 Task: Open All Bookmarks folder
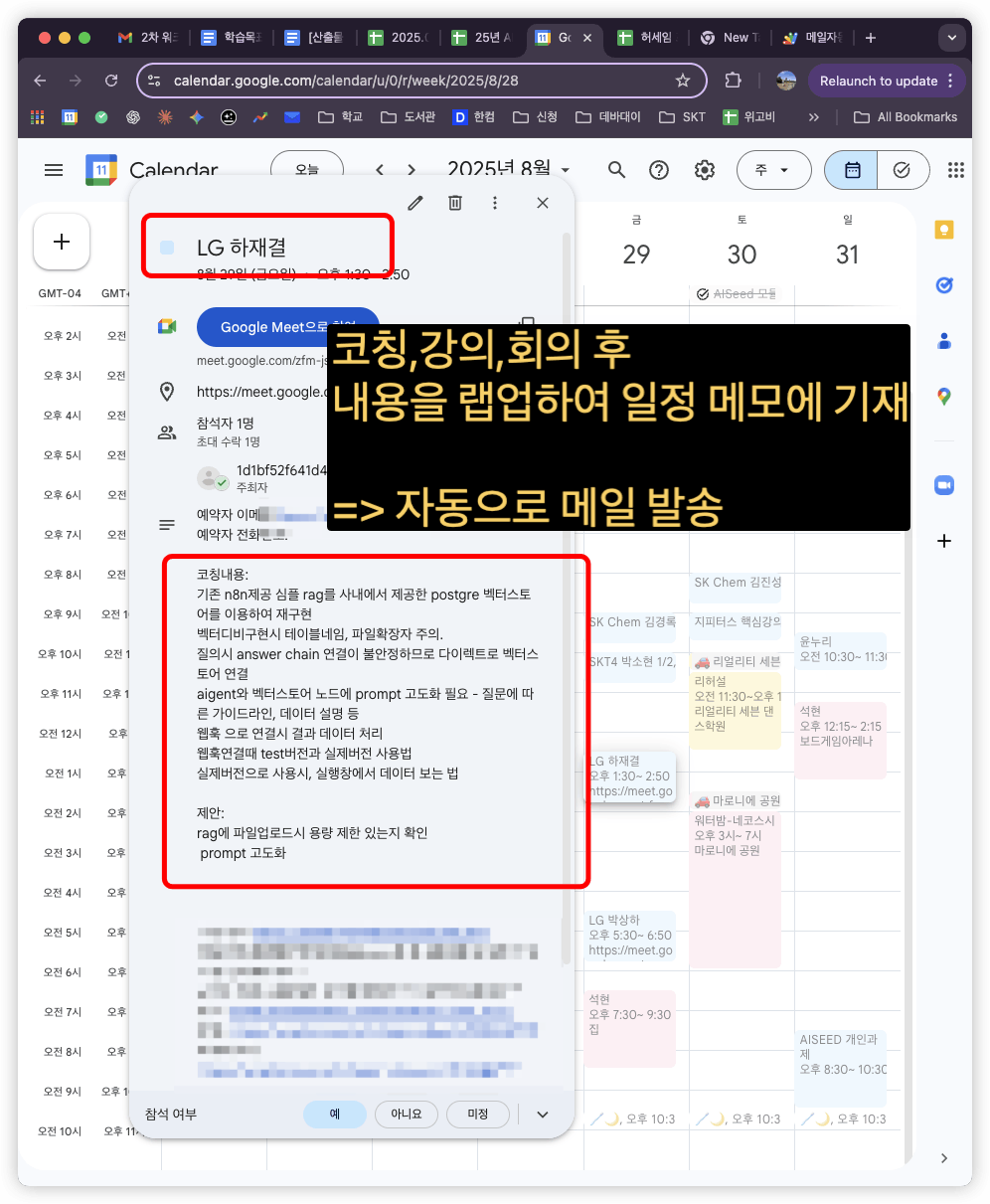[x=906, y=117]
